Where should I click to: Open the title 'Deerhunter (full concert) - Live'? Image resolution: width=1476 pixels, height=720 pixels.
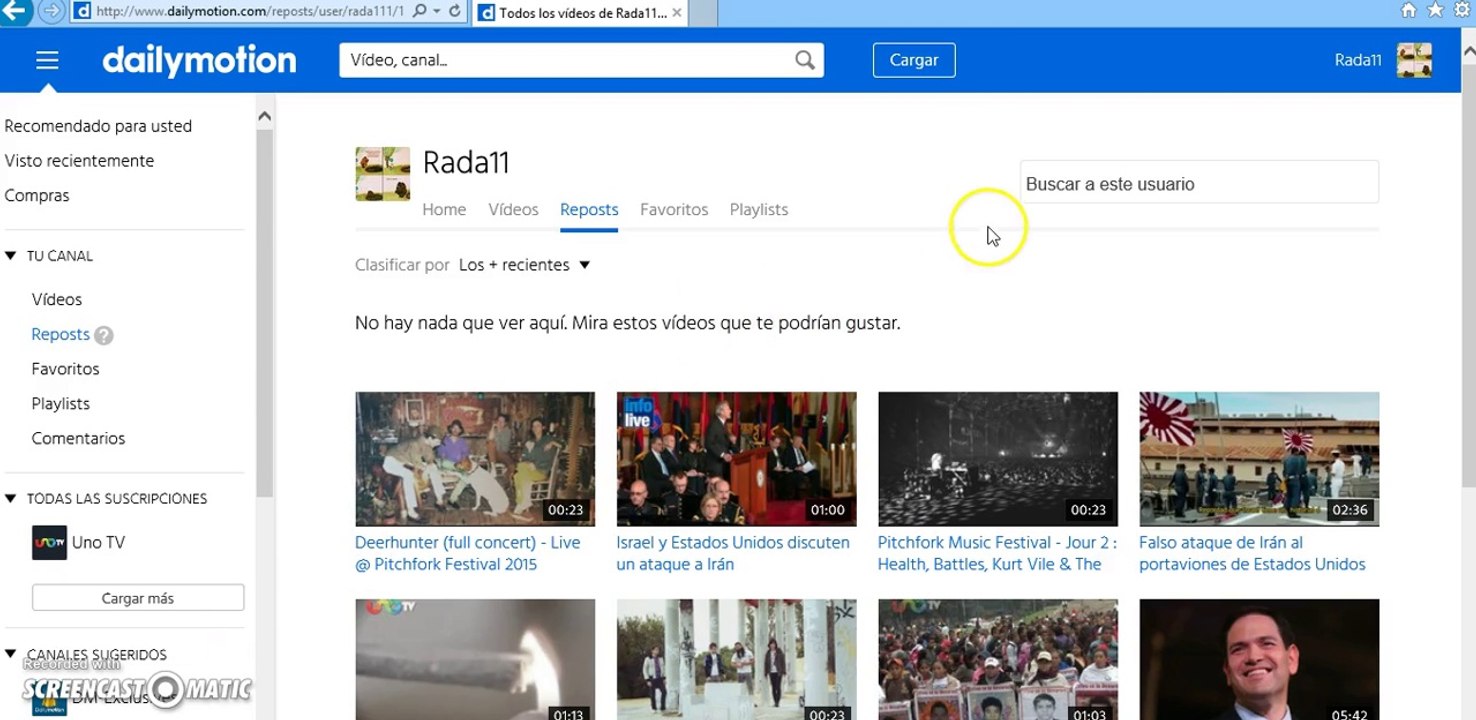click(x=468, y=553)
